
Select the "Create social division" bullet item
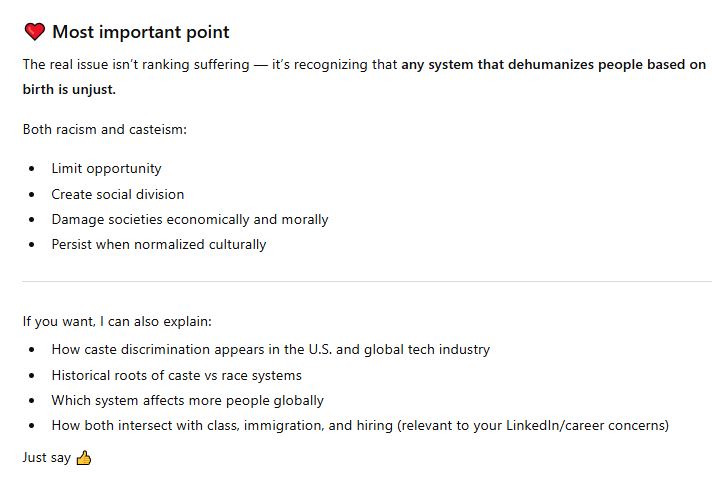coord(118,194)
